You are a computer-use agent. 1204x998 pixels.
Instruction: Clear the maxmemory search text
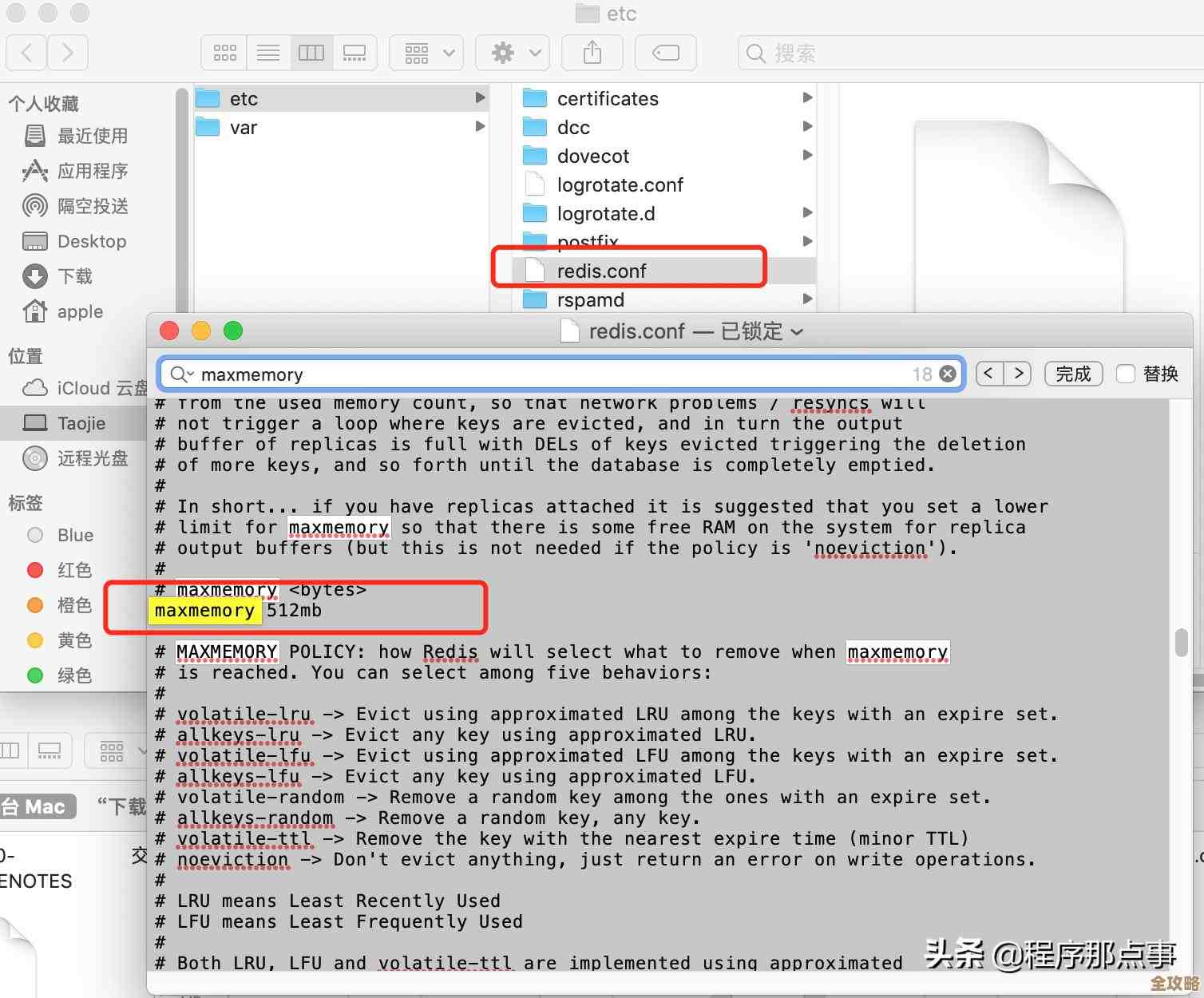(x=948, y=374)
